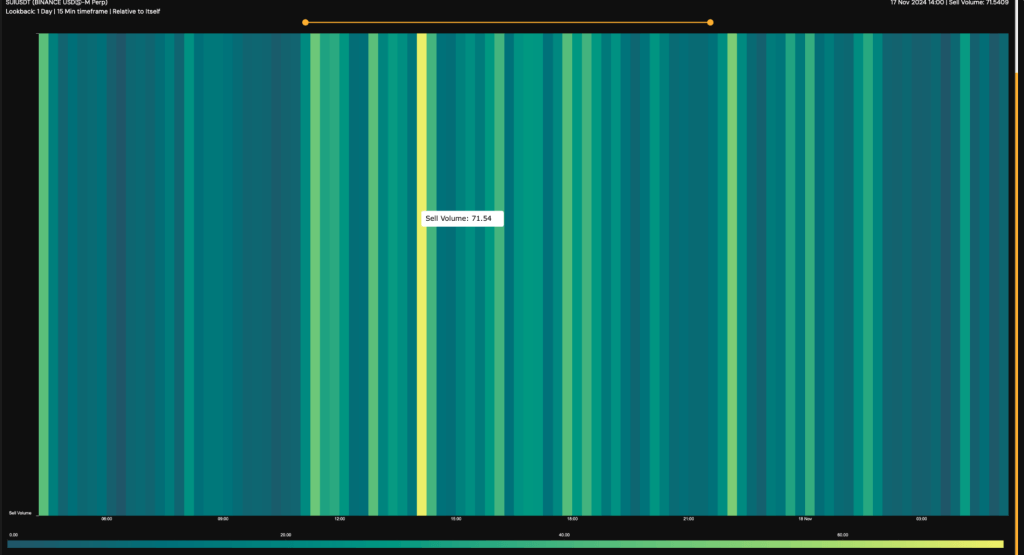
Task: Click the leftmost light green heatmap bar
Action: [44, 274]
